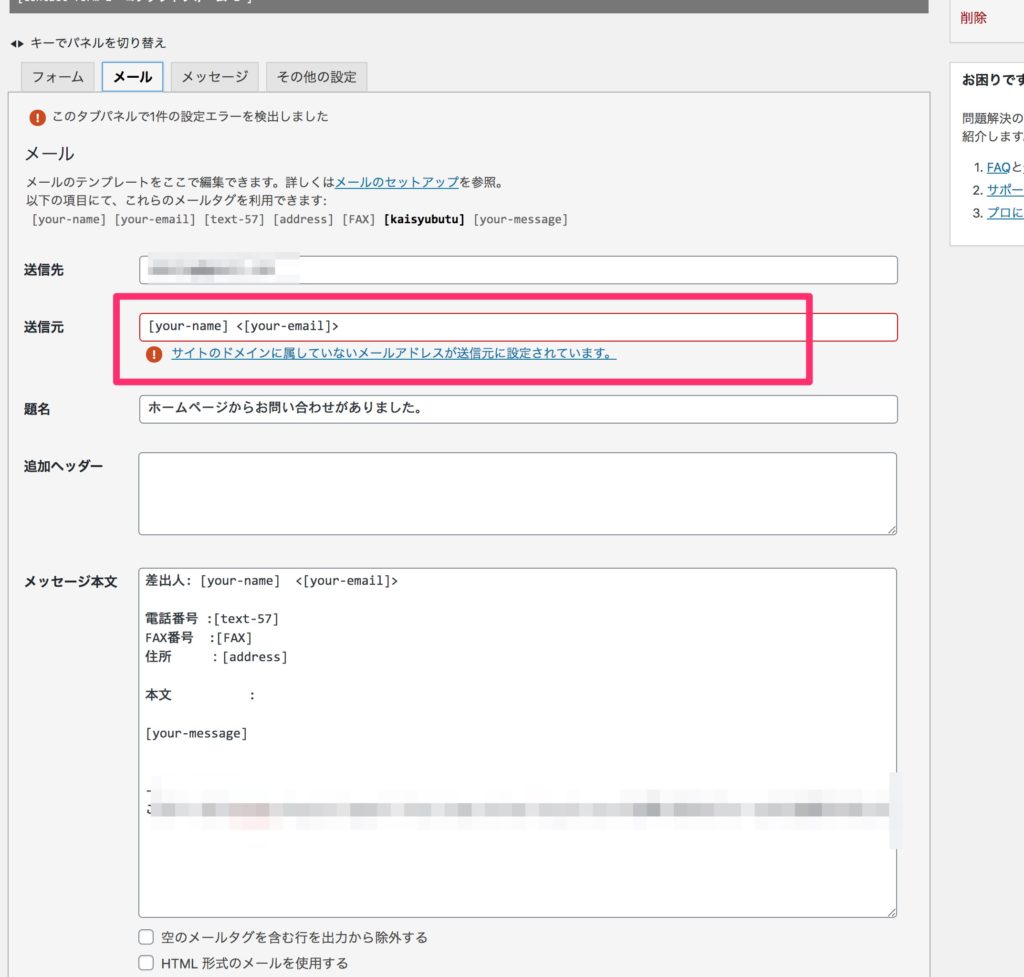Click the 削除 link
Image resolution: width=1024 pixels, height=977 pixels.
(x=973, y=18)
